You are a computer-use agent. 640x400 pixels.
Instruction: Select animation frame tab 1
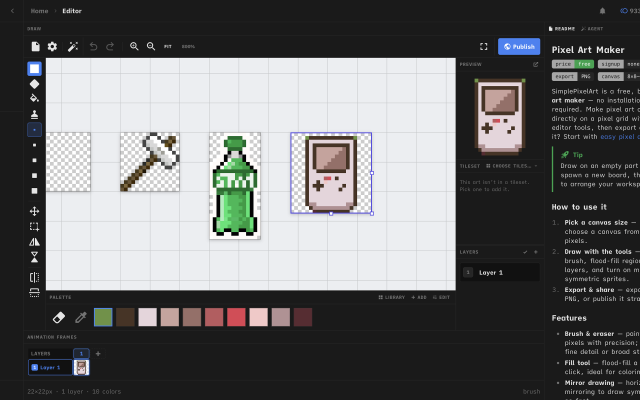(81, 353)
